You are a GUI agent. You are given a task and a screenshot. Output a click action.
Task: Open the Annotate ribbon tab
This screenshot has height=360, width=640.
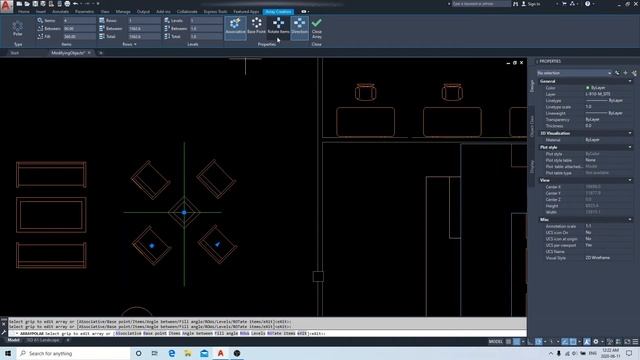[x=60, y=11]
